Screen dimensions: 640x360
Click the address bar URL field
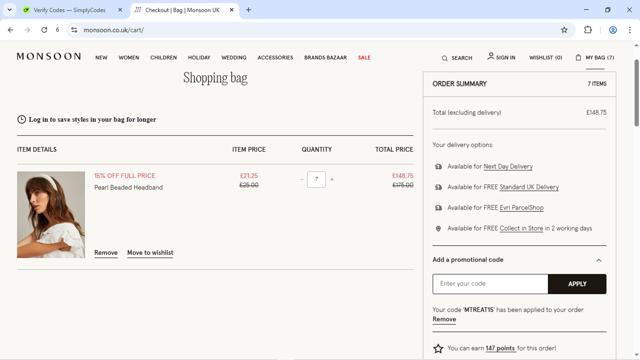318,30
